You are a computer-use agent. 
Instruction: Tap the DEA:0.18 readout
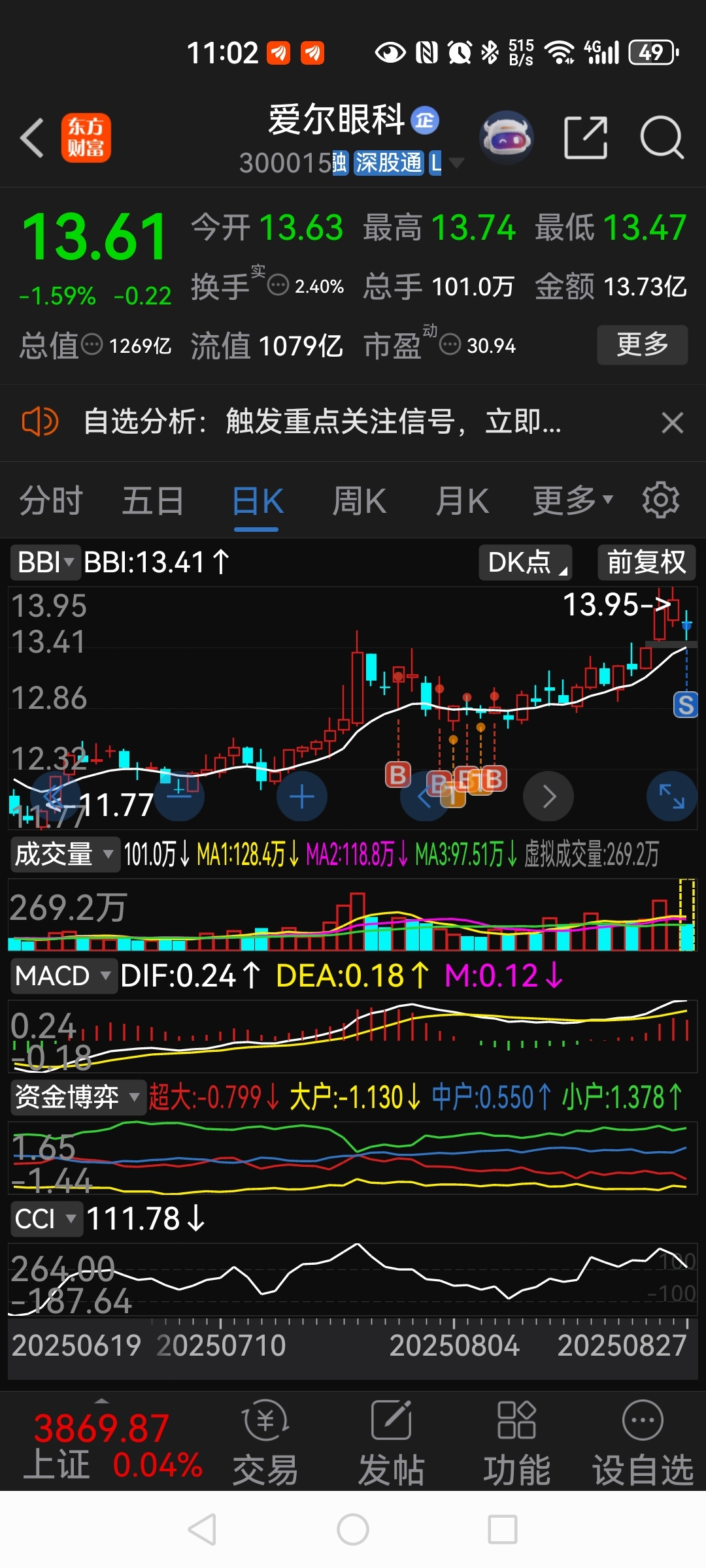click(353, 976)
